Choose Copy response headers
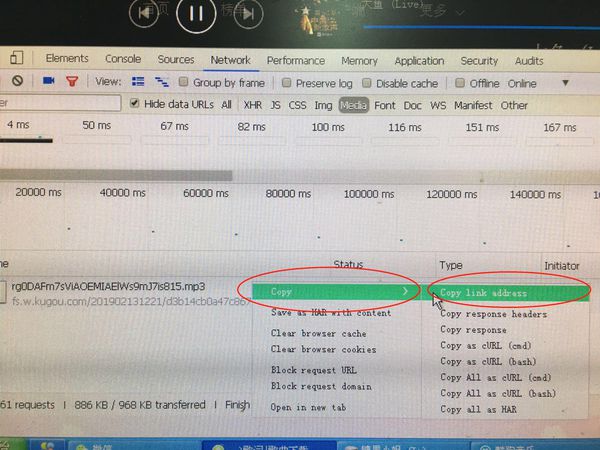This screenshot has height=450, width=600. (x=494, y=314)
